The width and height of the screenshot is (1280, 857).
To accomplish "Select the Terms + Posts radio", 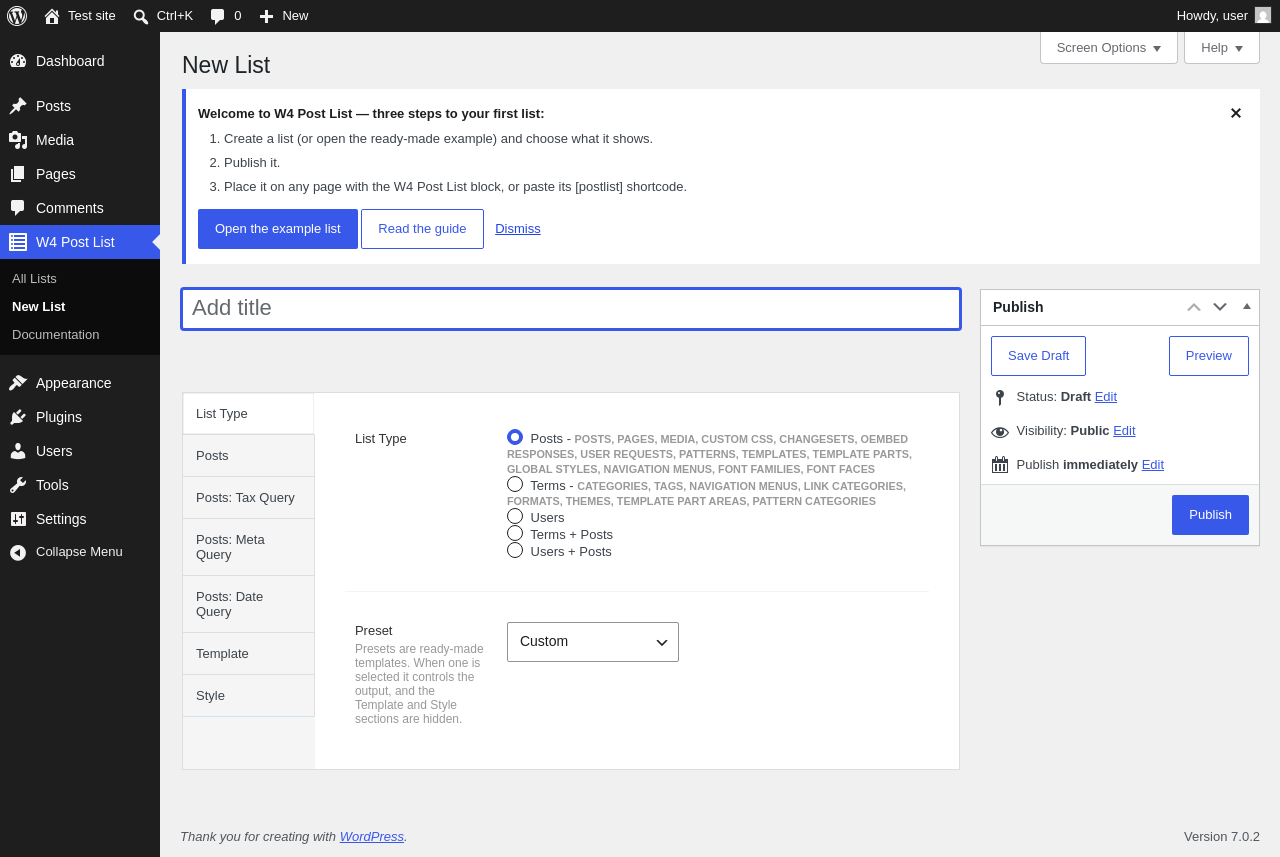I will click(x=515, y=533).
